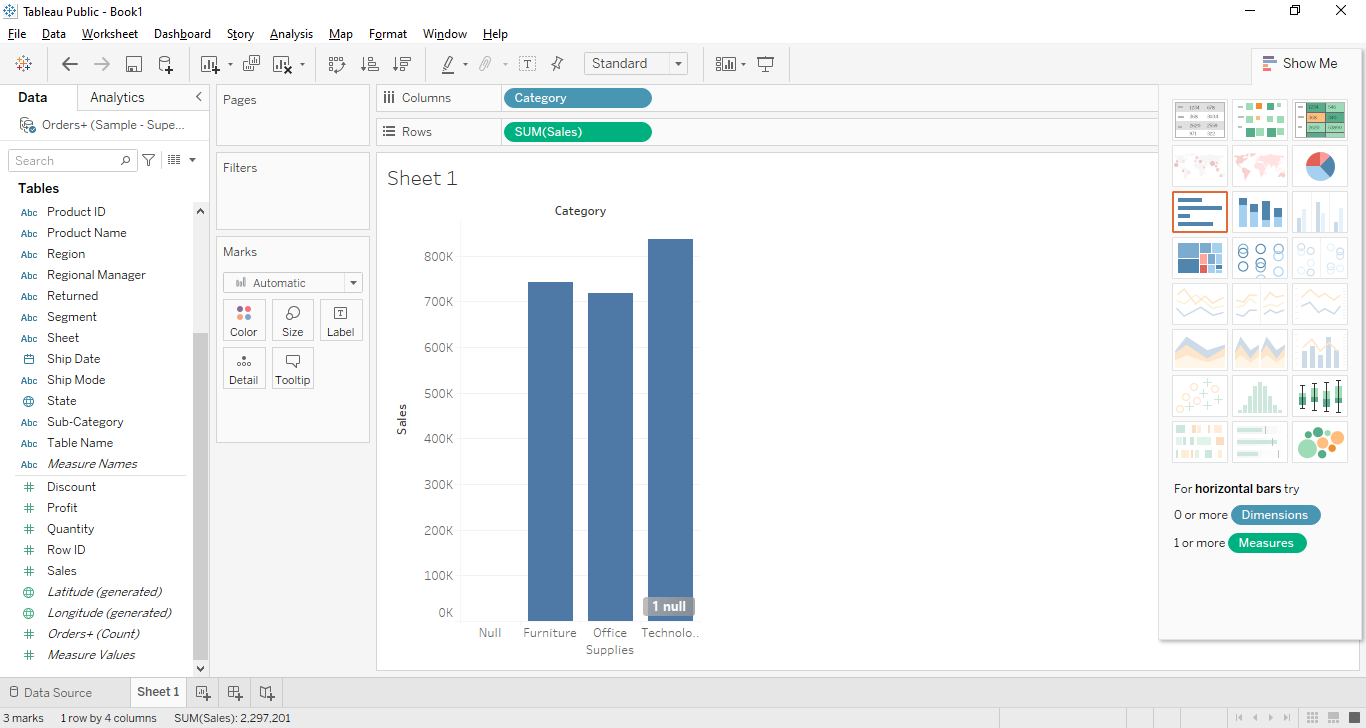Image resolution: width=1366 pixels, height=728 pixels.
Task: Choose the stacked bars chart in Show Me
Action: click(1260, 212)
